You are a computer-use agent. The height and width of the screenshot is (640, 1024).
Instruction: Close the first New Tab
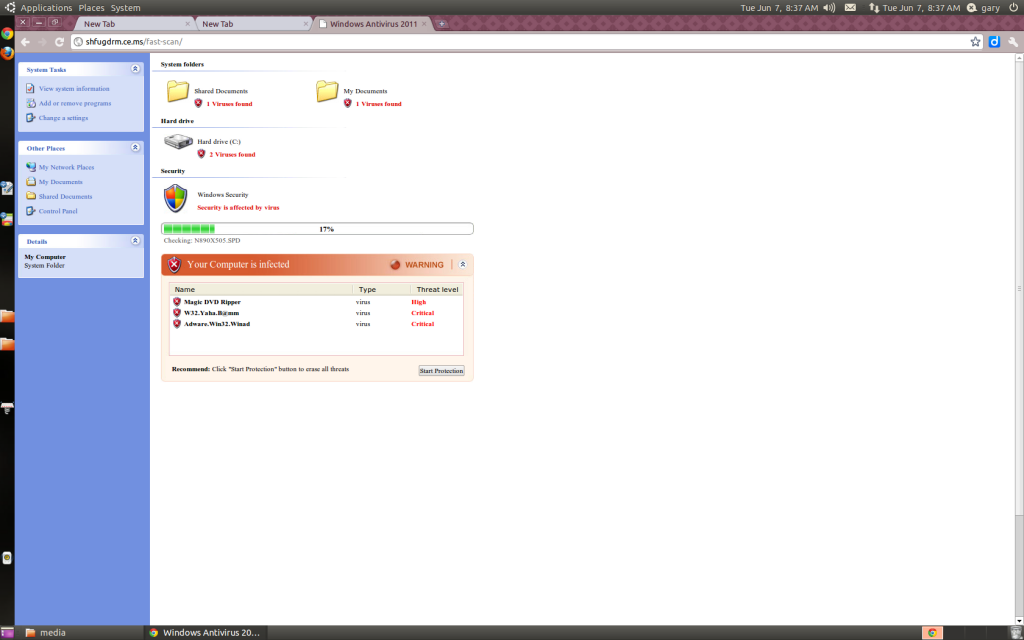(x=187, y=24)
